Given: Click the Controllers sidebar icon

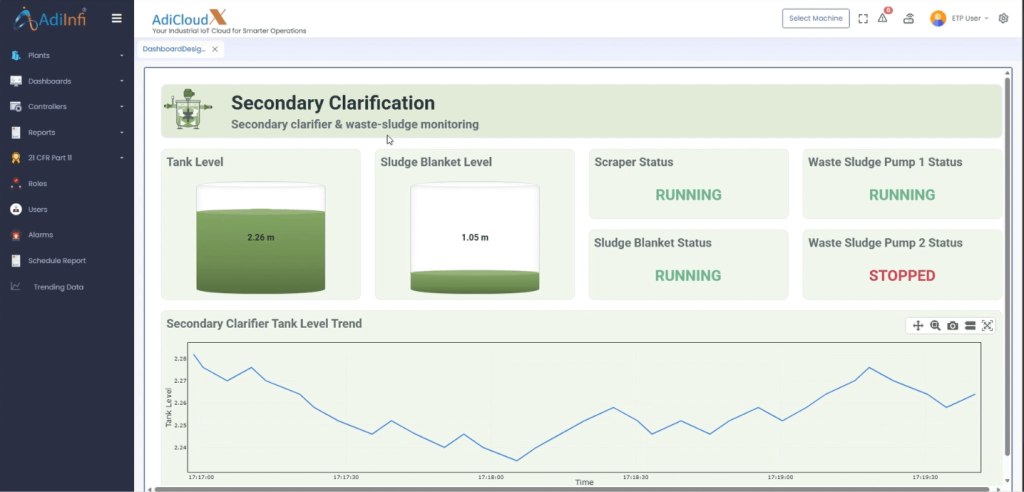Looking at the screenshot, I should coord(16,107).
